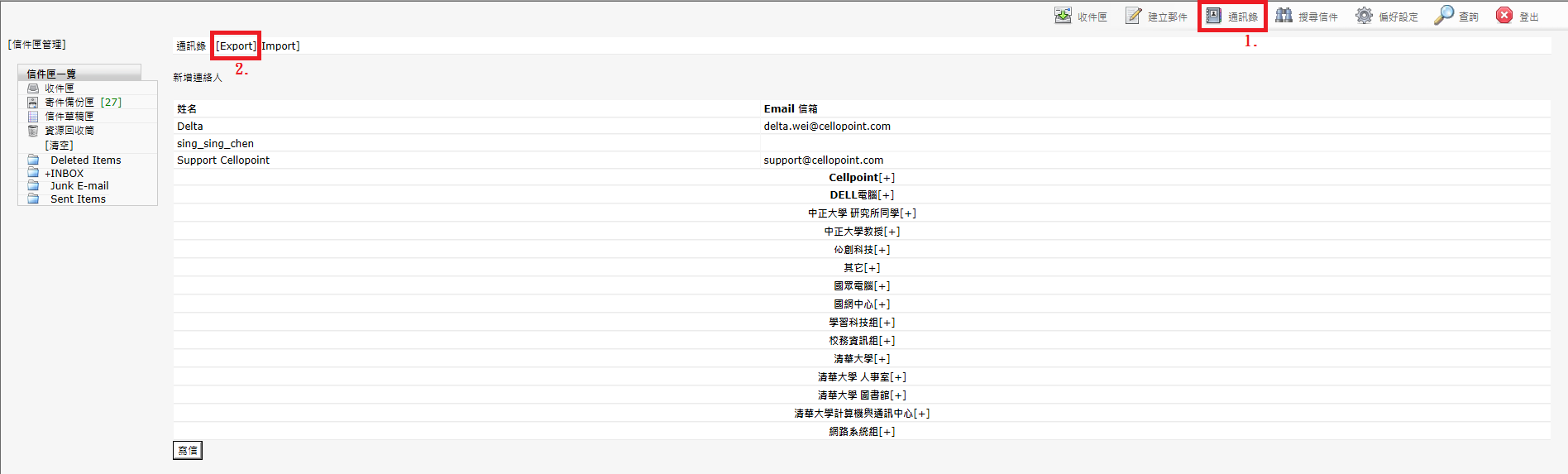Click 新增連絡人 to add a contact
Screen dimensions: 1568x474
pos(198,78)
